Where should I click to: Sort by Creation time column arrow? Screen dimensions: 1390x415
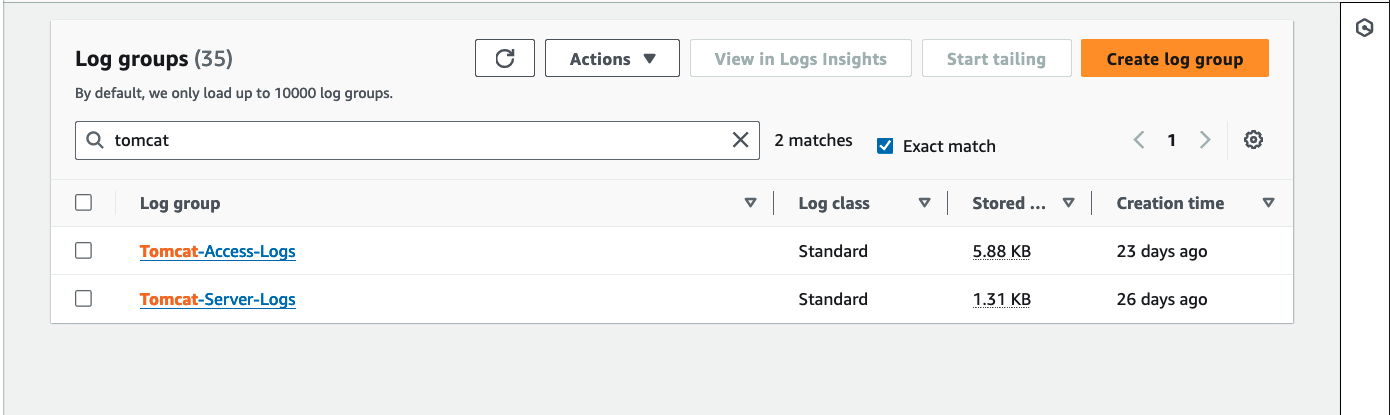click(x=1268, y=203)
